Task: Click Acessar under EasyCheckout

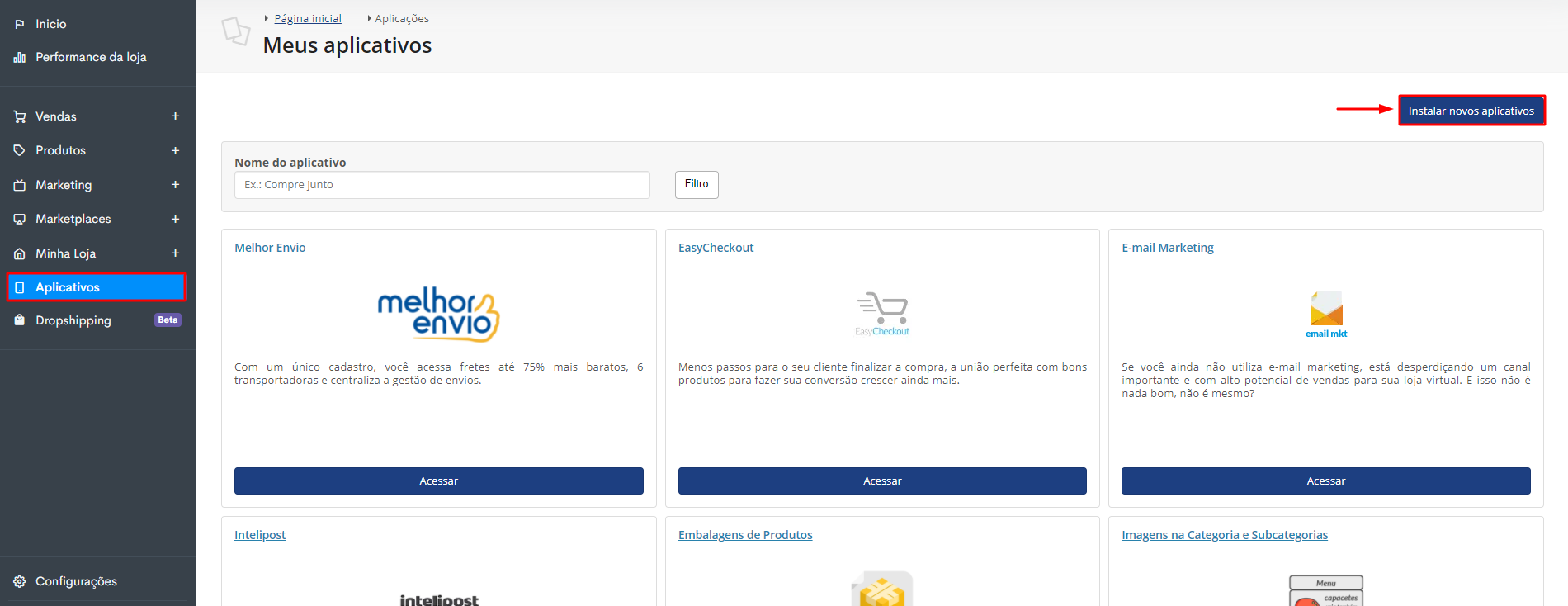Action: tap(882, 481)
